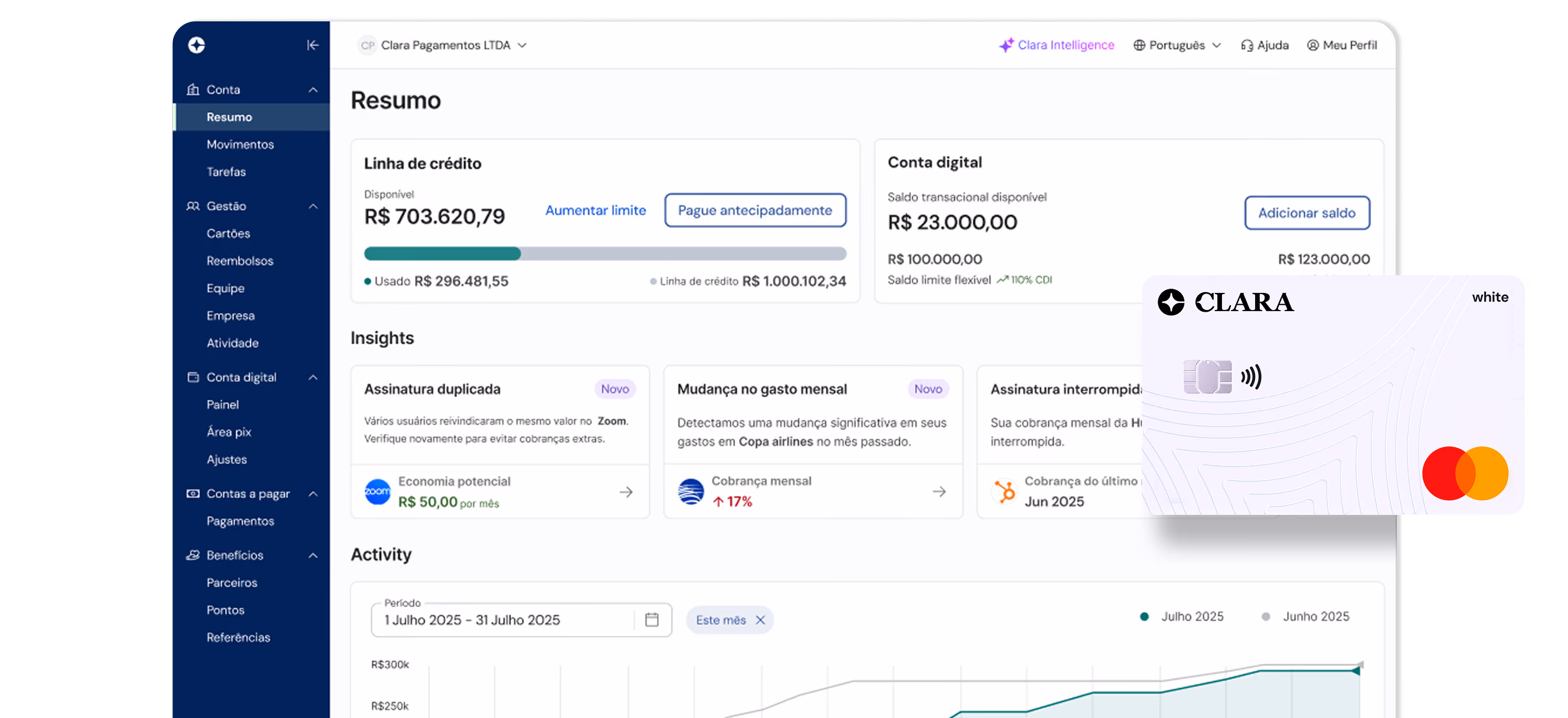Viewport: 1568px width, 718px height.
Task: Open the Português language dropdown
Action: 1177,45
